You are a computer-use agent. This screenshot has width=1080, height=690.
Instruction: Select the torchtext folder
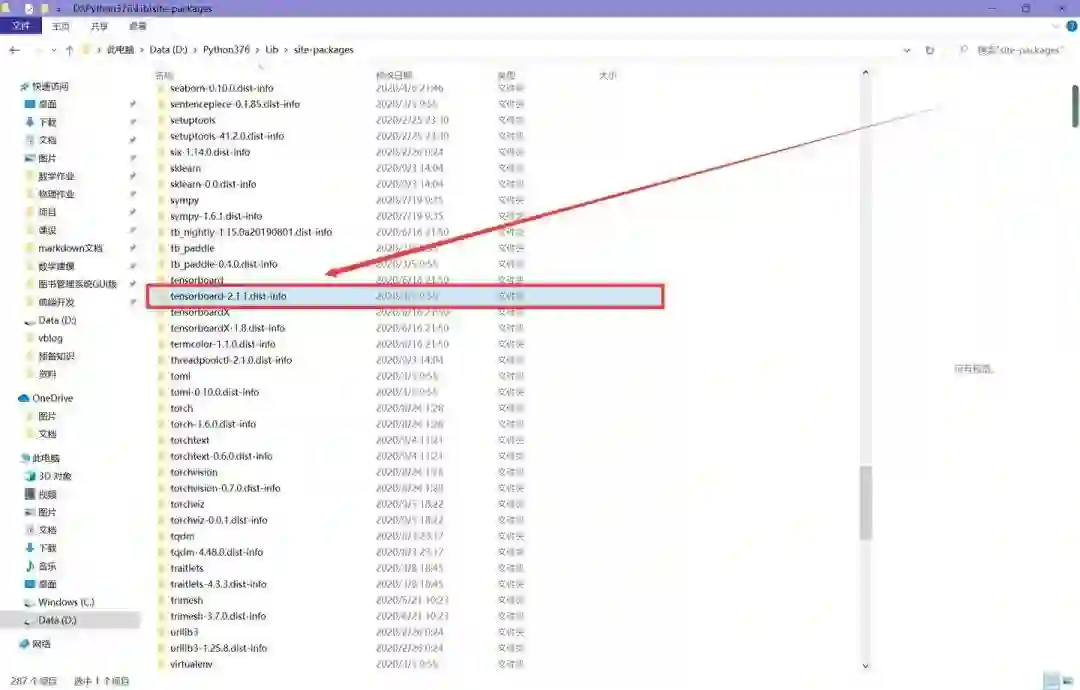[x=189, y=441]
